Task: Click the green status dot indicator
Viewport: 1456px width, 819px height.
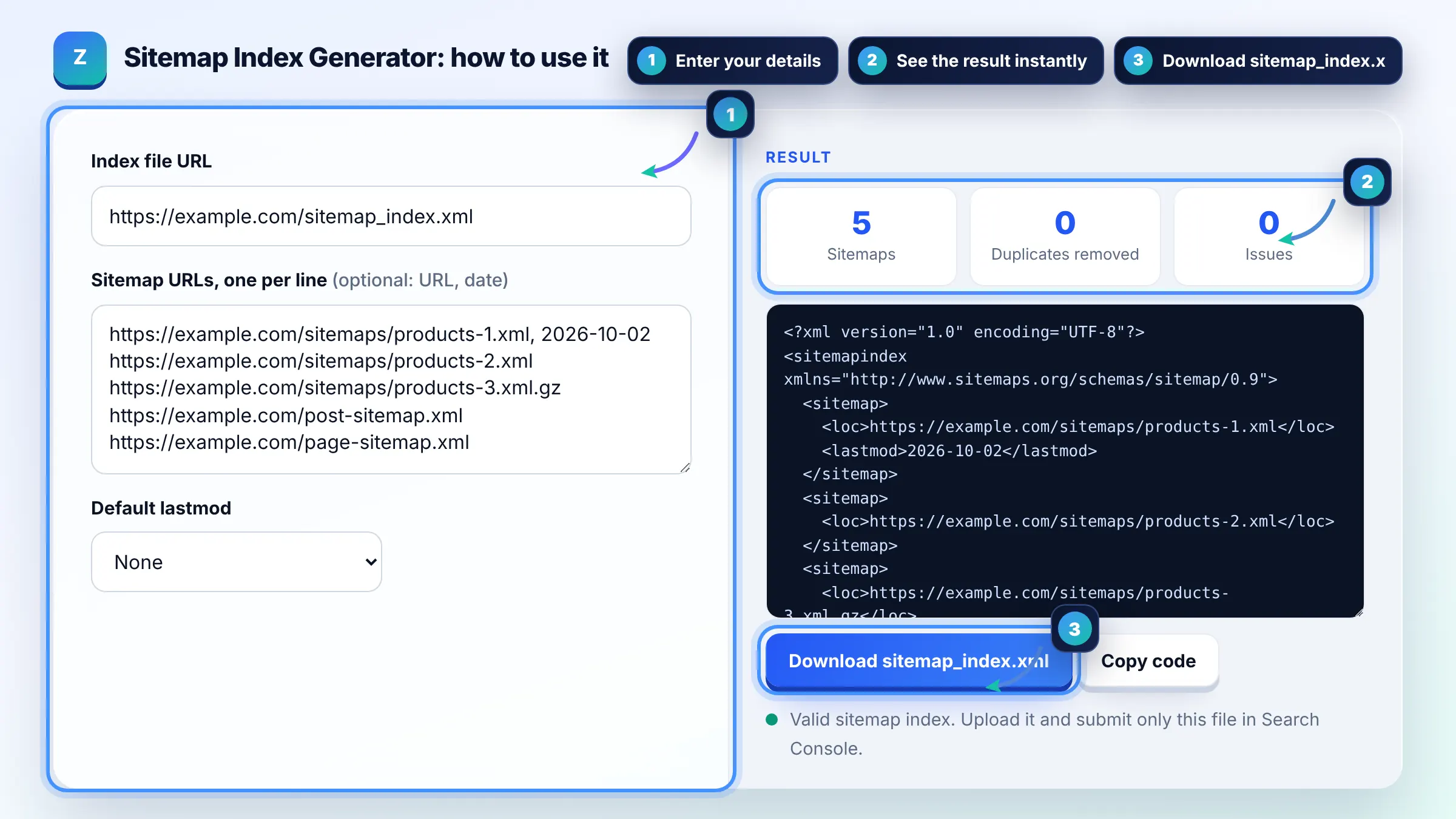Action: tap(772, 720)
